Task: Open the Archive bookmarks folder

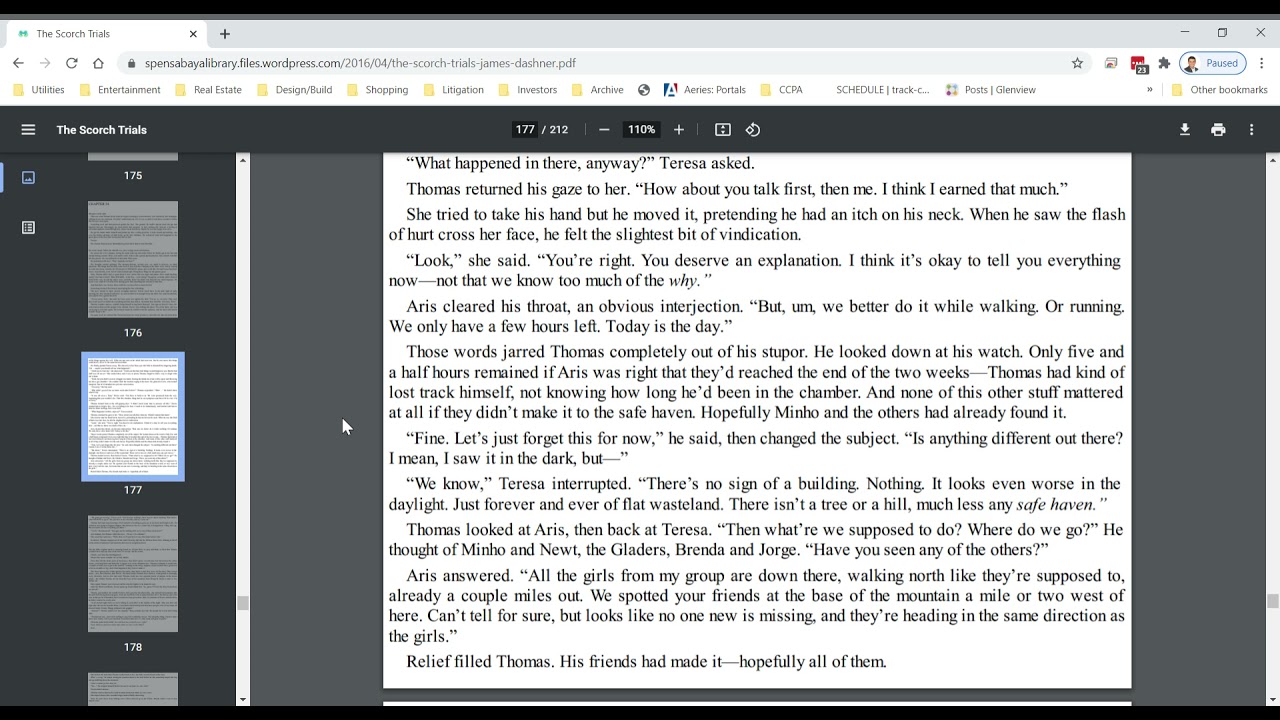Action: pos(597,90)
